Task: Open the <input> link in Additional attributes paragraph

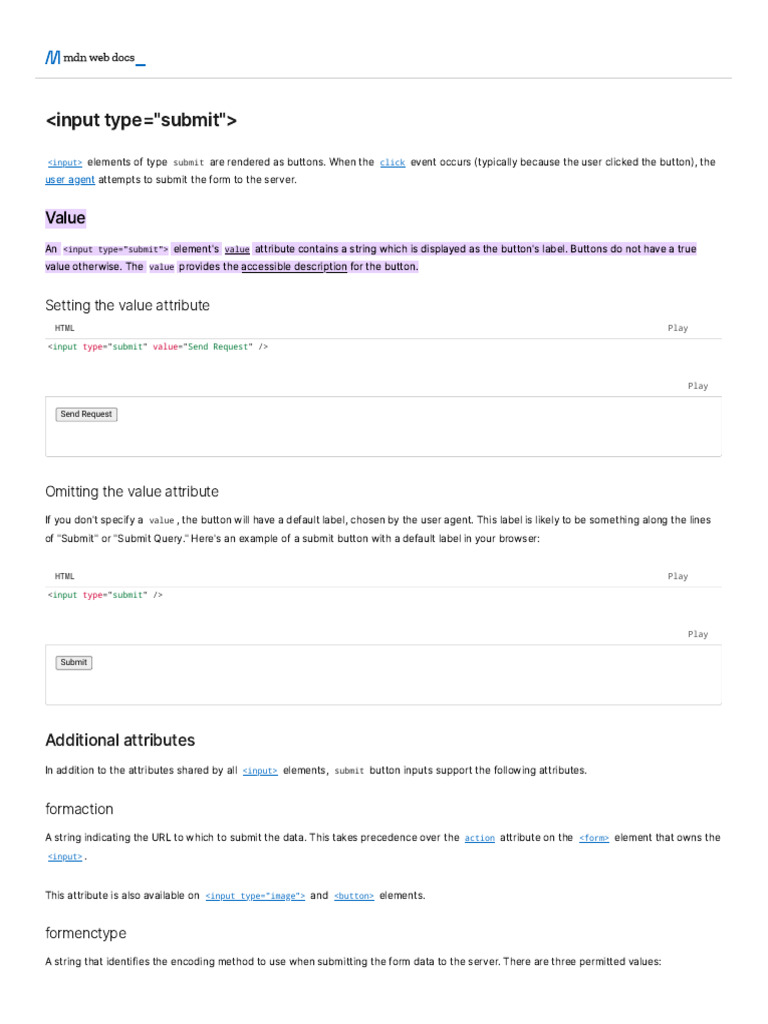Action: tap(260, 771)
